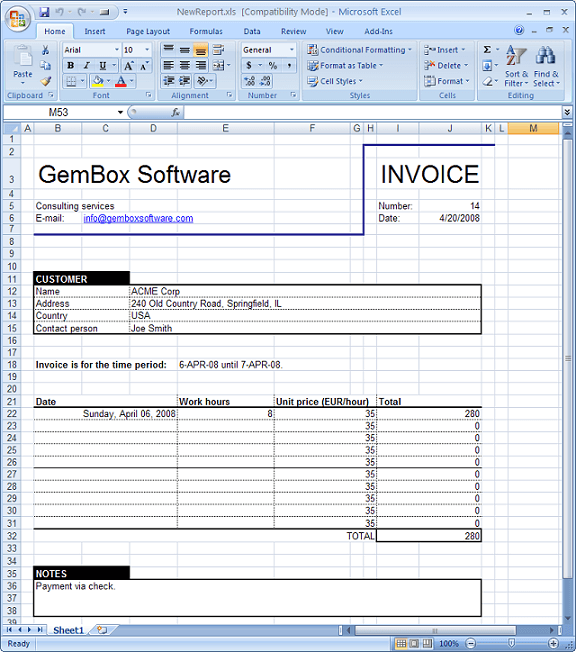Screen dimensions: 576x652
Task: Open the General number format dropdown
Action: click(292, 50)
